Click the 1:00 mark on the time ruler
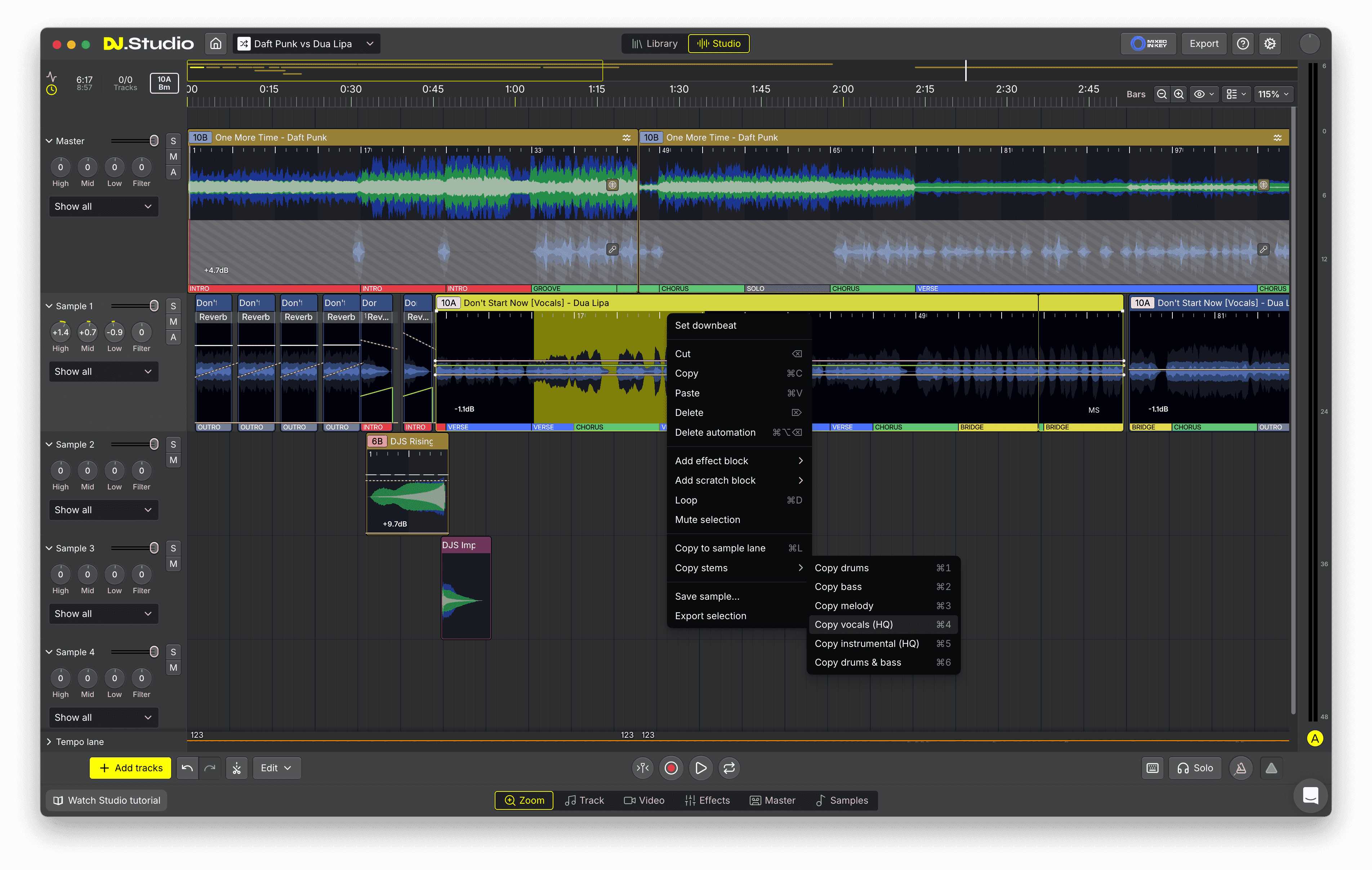 (x=514, y=89)
